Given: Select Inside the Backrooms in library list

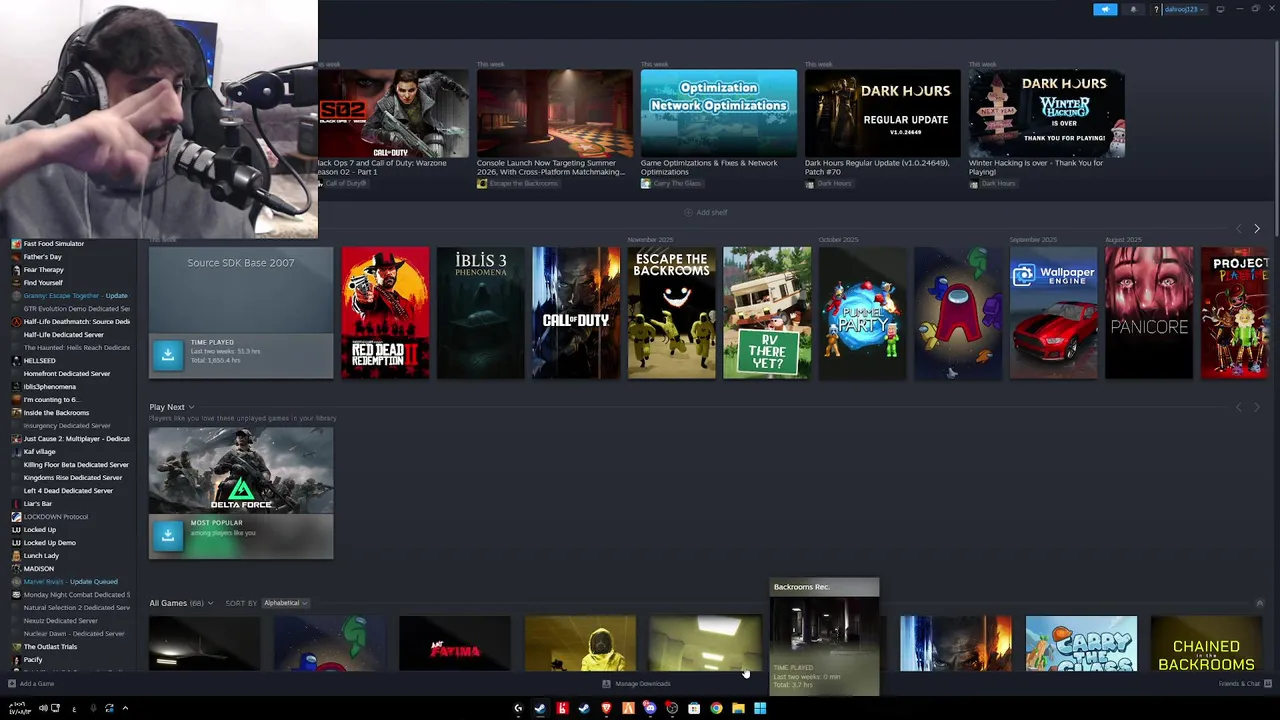Looking at the screenshot, I should point(57,413).
